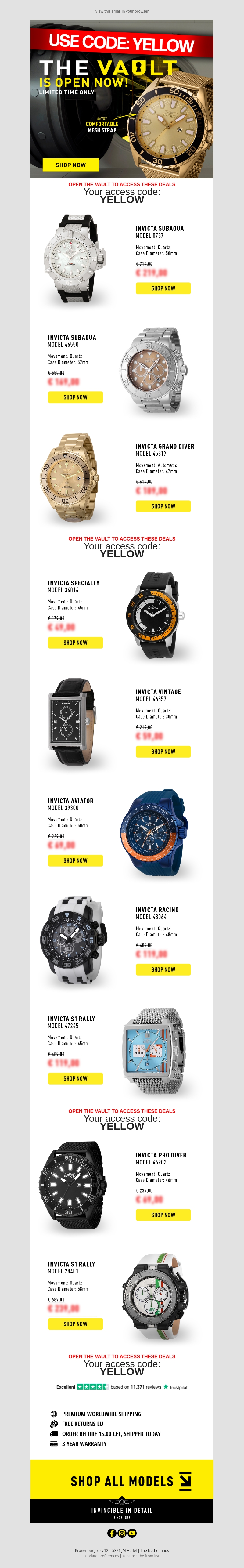Click the globe icon for worldwide shipping
Screen dimensions: 244x1568
[54, 1414]
